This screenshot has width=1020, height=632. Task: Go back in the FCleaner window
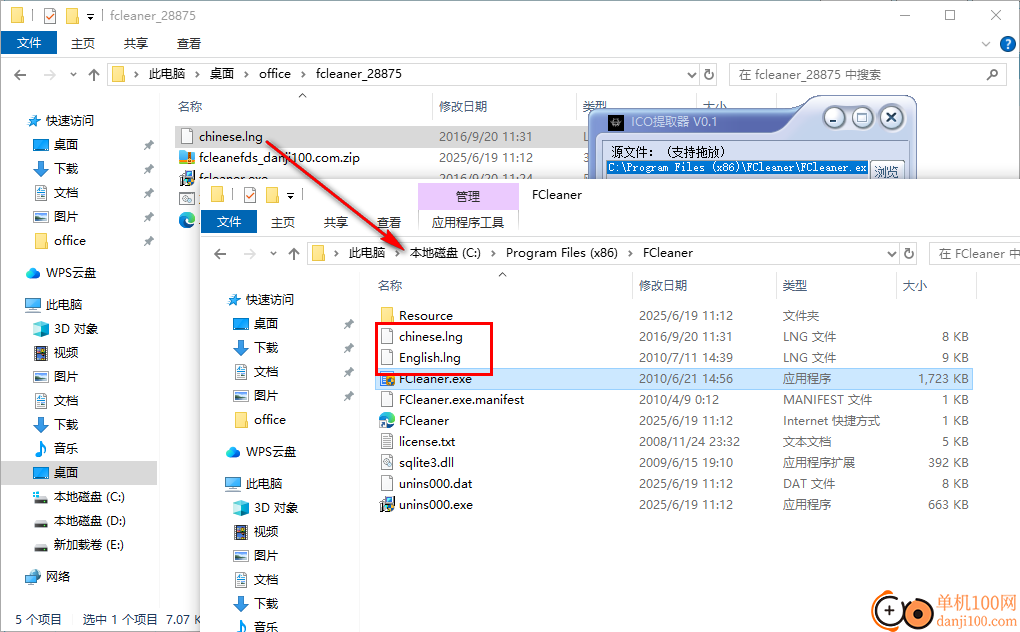pos(221,254)
